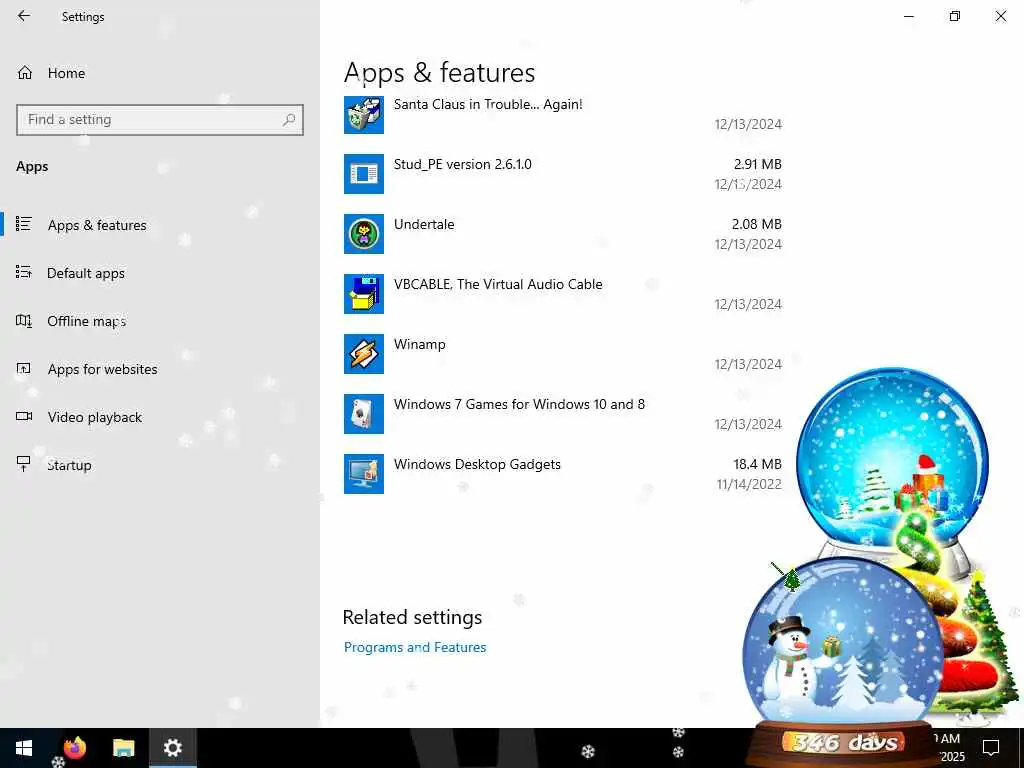The height and width of the screenshot is (768, 1024).
Task: Select the Santa Claus in Trouble... Again! entry
Action: (563, 114)
